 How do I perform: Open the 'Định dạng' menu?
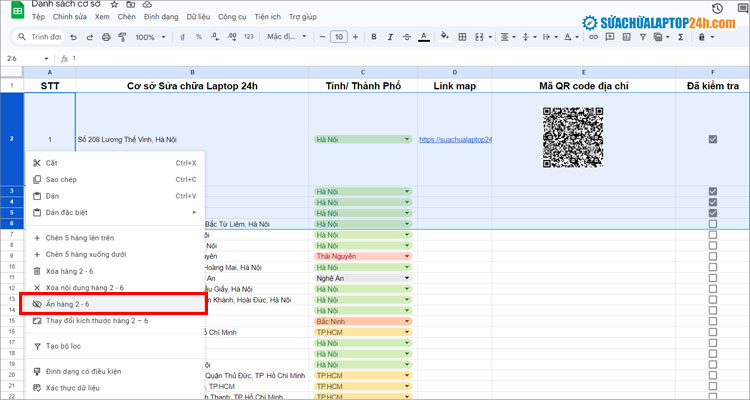[162, 17]
